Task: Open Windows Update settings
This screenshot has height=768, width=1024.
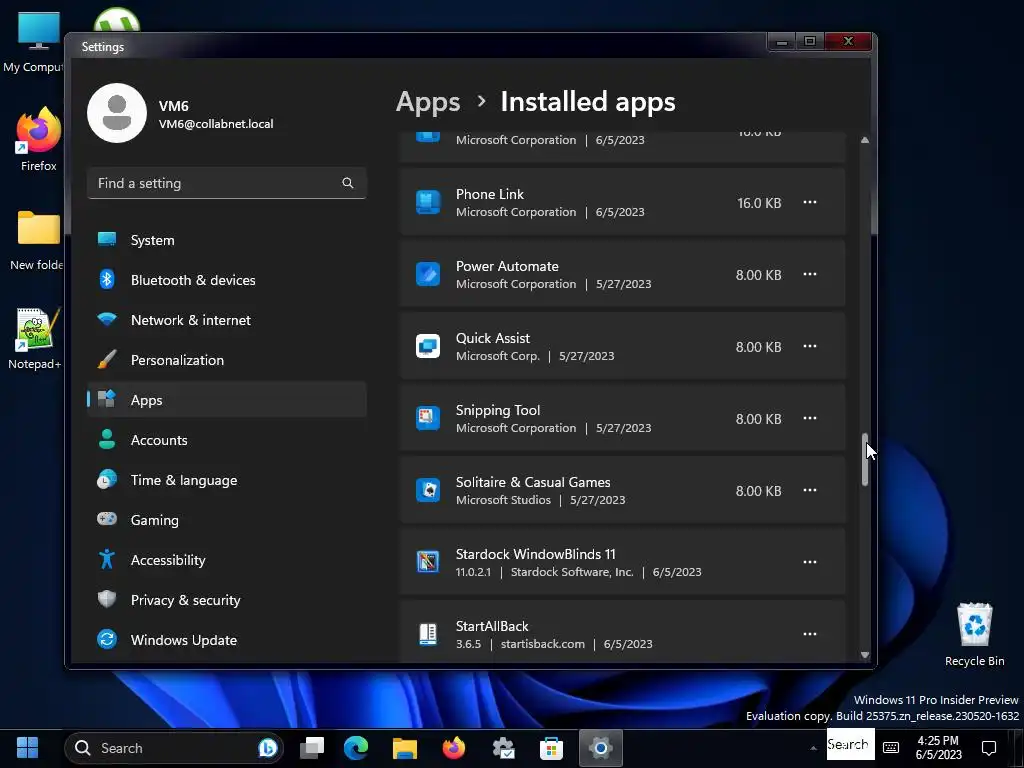Action: click(227, 640)
